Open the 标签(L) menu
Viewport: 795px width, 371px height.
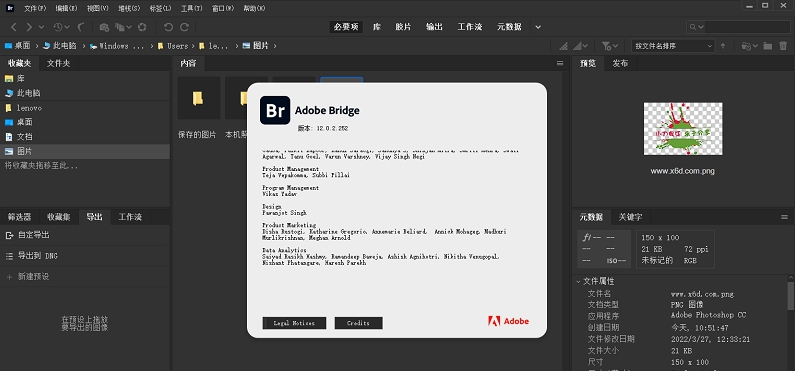(x=160, y=8)
